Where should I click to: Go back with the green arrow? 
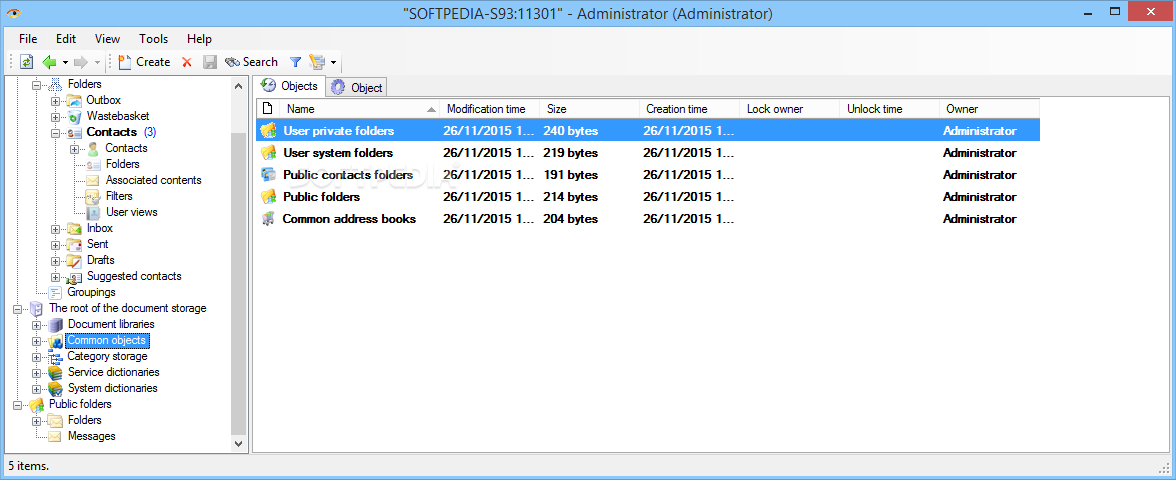(50, 62)
